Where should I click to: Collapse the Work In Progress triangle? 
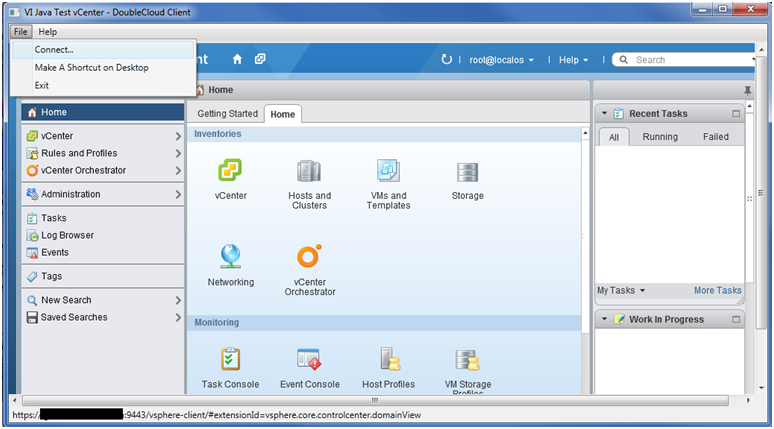point(604,319)
